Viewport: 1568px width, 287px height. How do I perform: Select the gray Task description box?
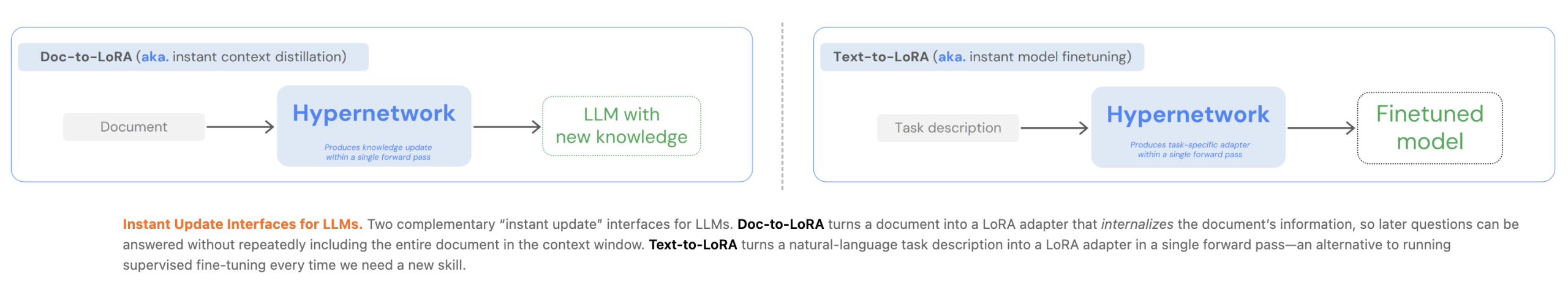coord(948,128)
